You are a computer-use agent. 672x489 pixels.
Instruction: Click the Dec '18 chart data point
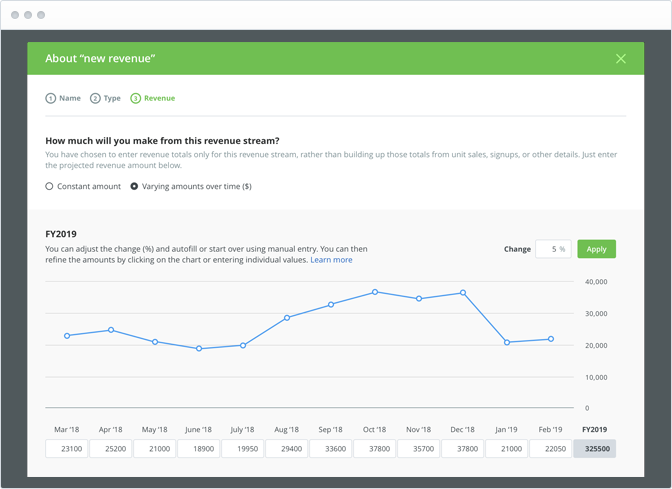point(463,293)
